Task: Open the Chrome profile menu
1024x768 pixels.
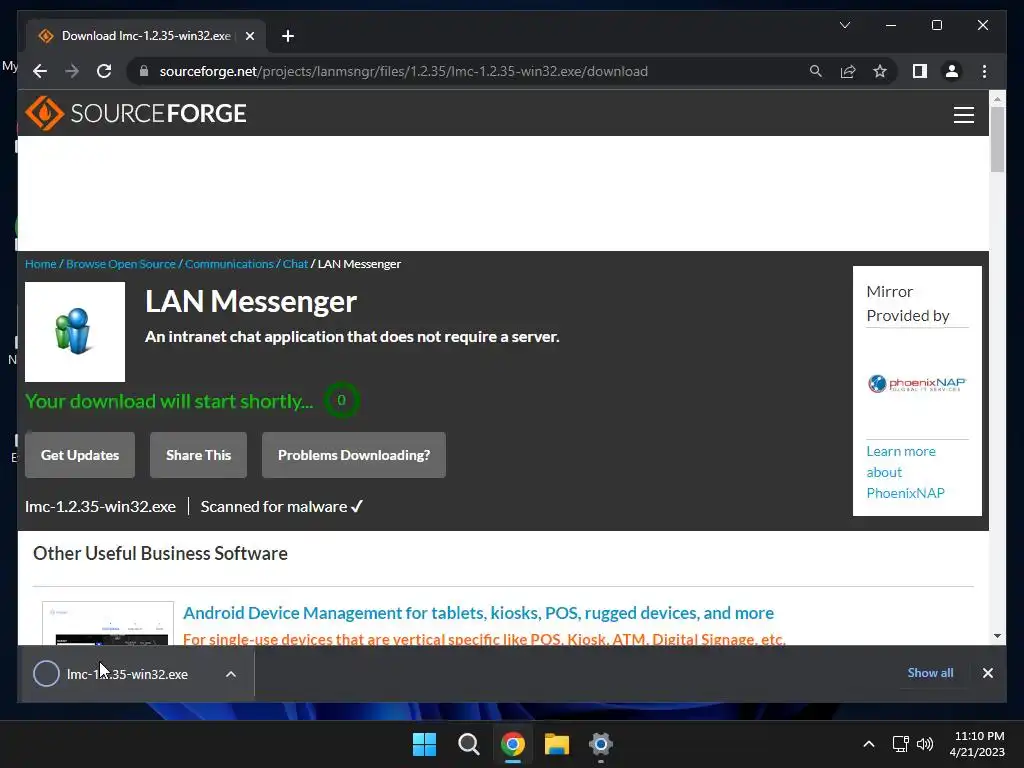Action: [952, 71]
